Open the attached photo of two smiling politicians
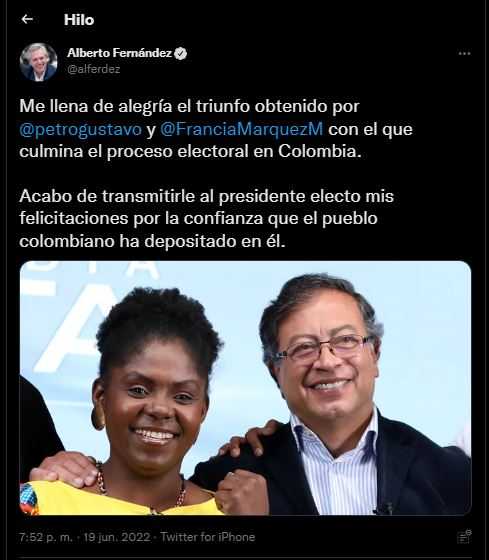This screenshot has height=560, width=489. 245,388
